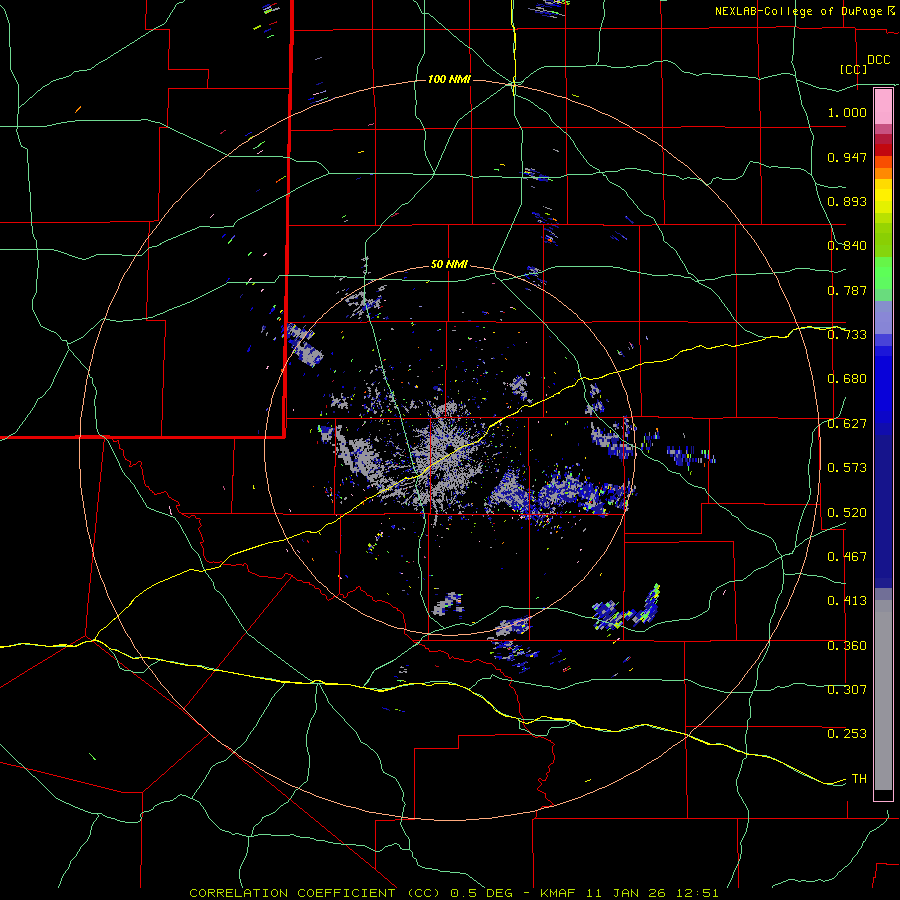The image size is (900, 900).
Task: Pick the pink segment of the color bar
Action: [x=883, y=107]
